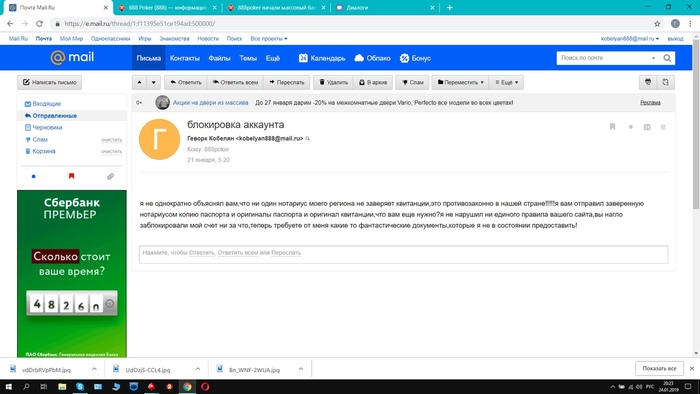Mark letter as Спам in toolbar
This screenshot has width=700, height=394.
412,82
